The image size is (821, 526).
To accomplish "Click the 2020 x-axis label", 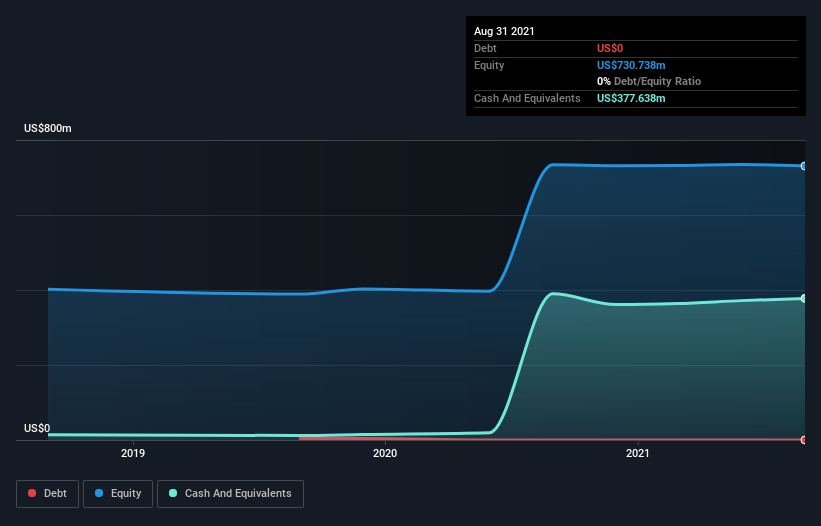I will tap(385, 453).
